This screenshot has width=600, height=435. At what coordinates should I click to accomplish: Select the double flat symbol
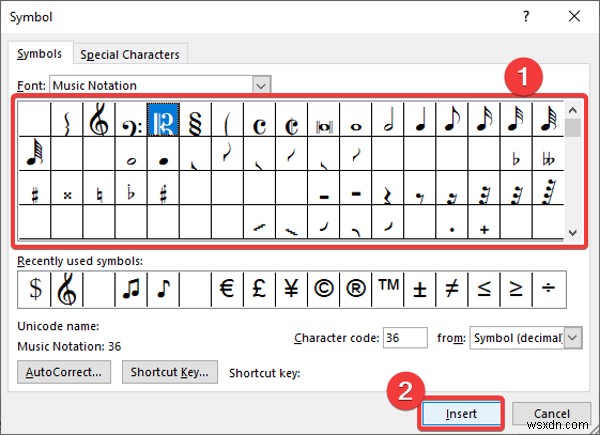point(548,154)
